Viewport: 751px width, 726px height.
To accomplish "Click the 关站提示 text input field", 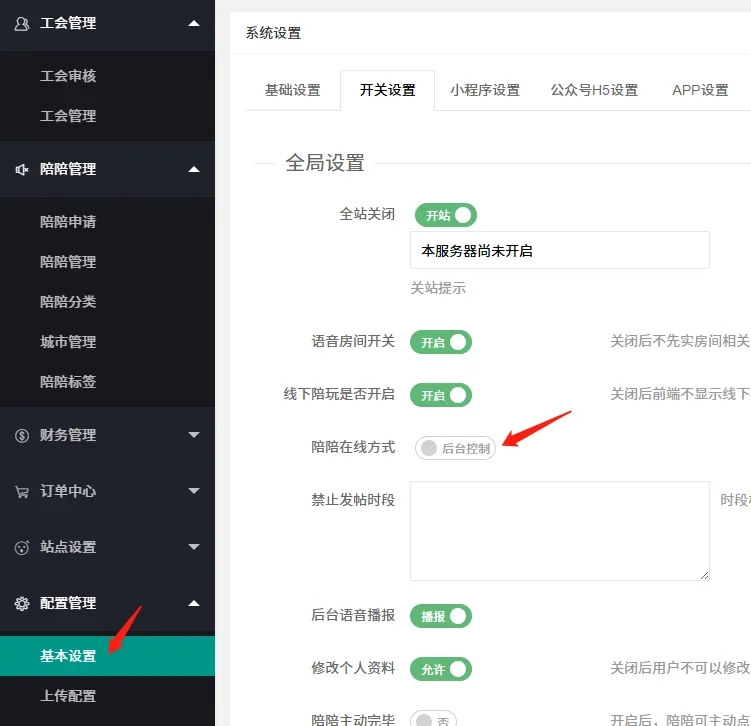I will [x=559, y=251].
